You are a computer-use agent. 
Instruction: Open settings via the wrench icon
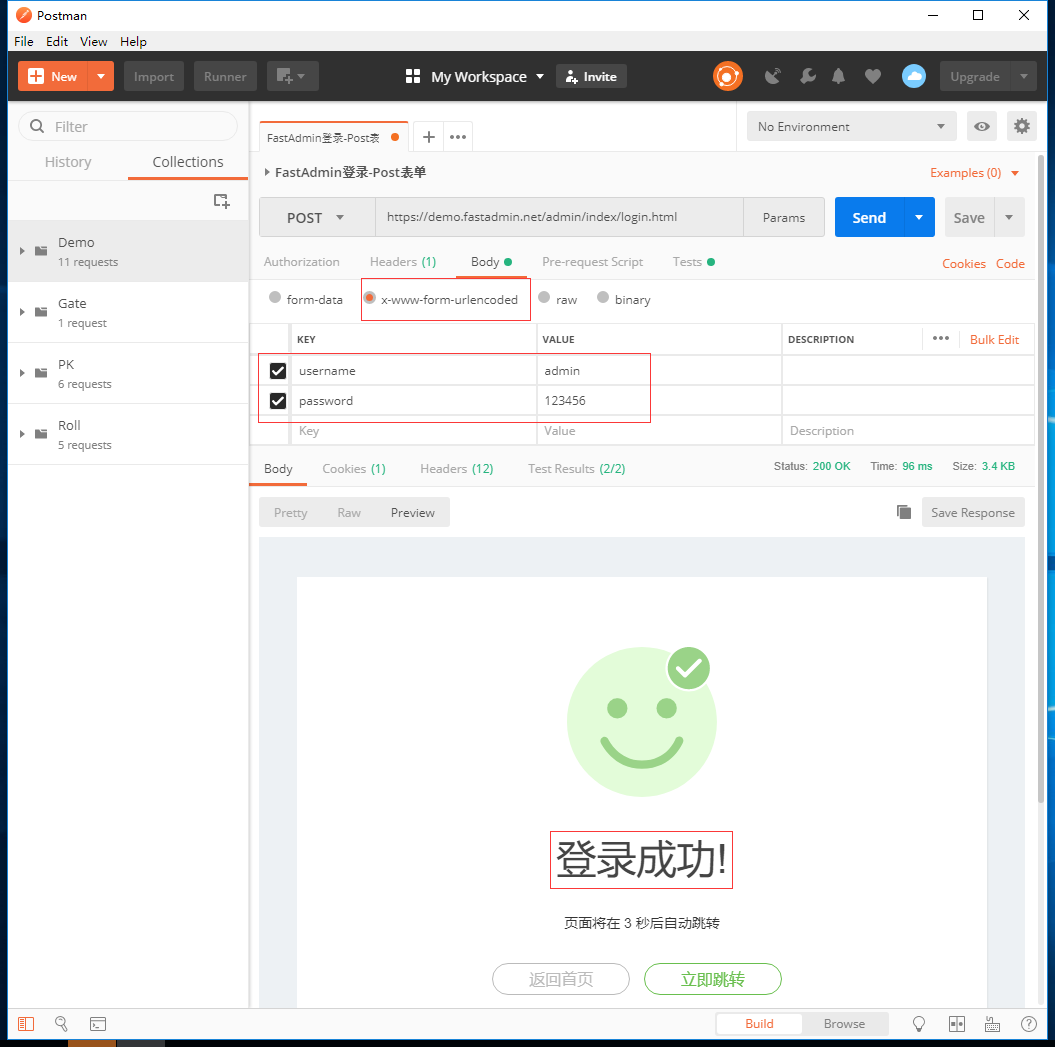click(807, 76)
